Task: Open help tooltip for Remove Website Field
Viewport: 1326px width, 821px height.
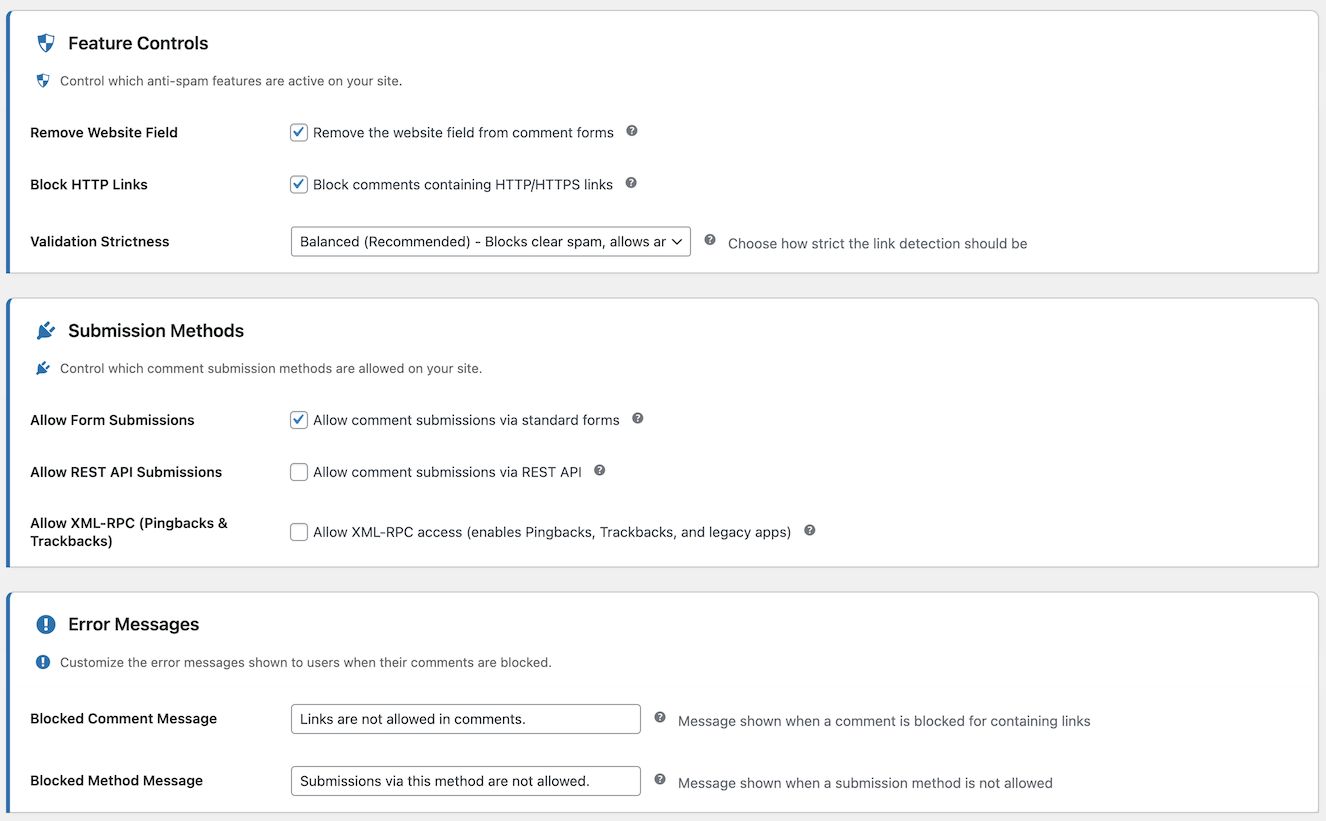Action: tap(631, 131)
